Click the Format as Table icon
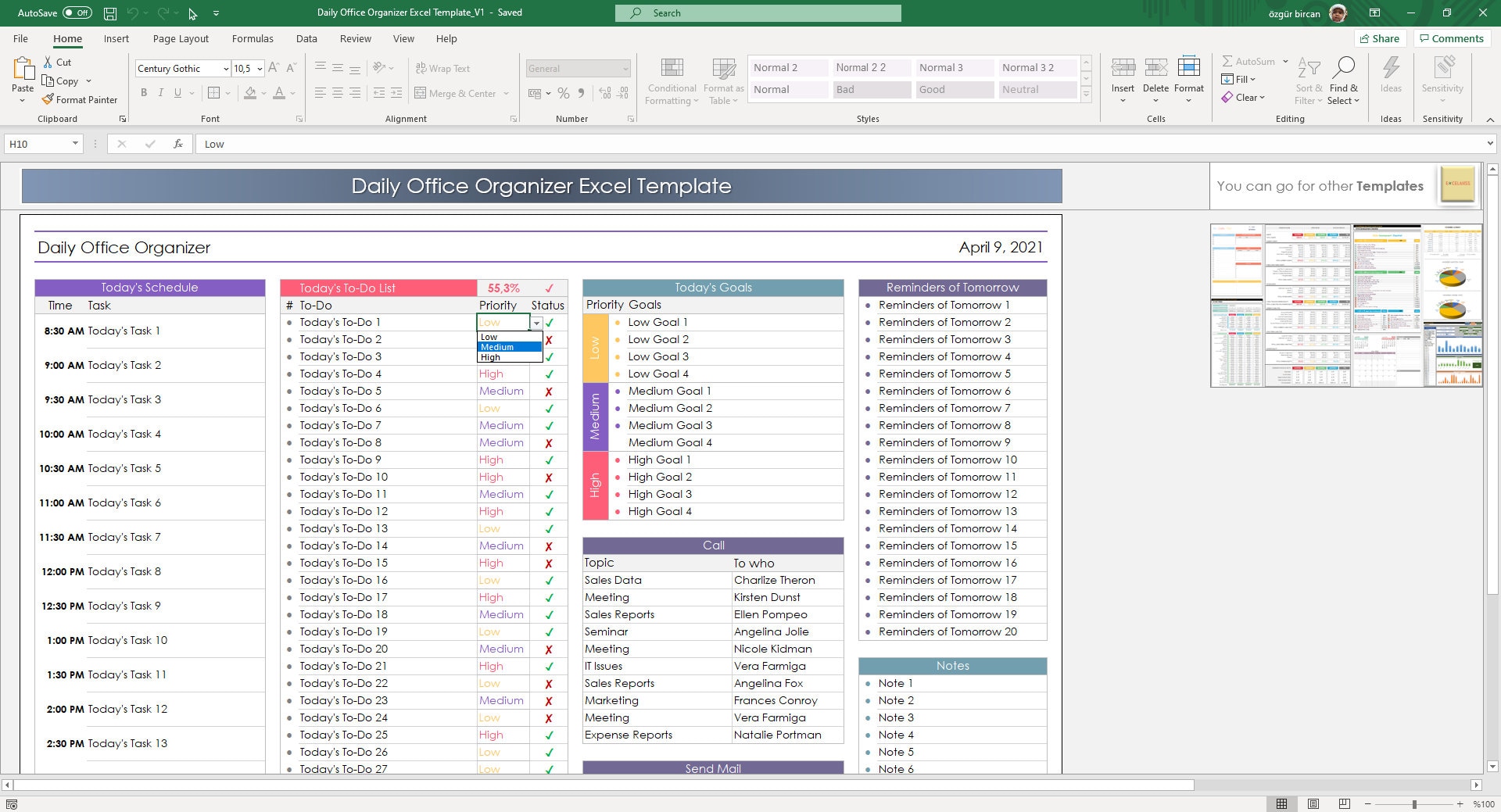1501x812 pixels. pos(722,80)
